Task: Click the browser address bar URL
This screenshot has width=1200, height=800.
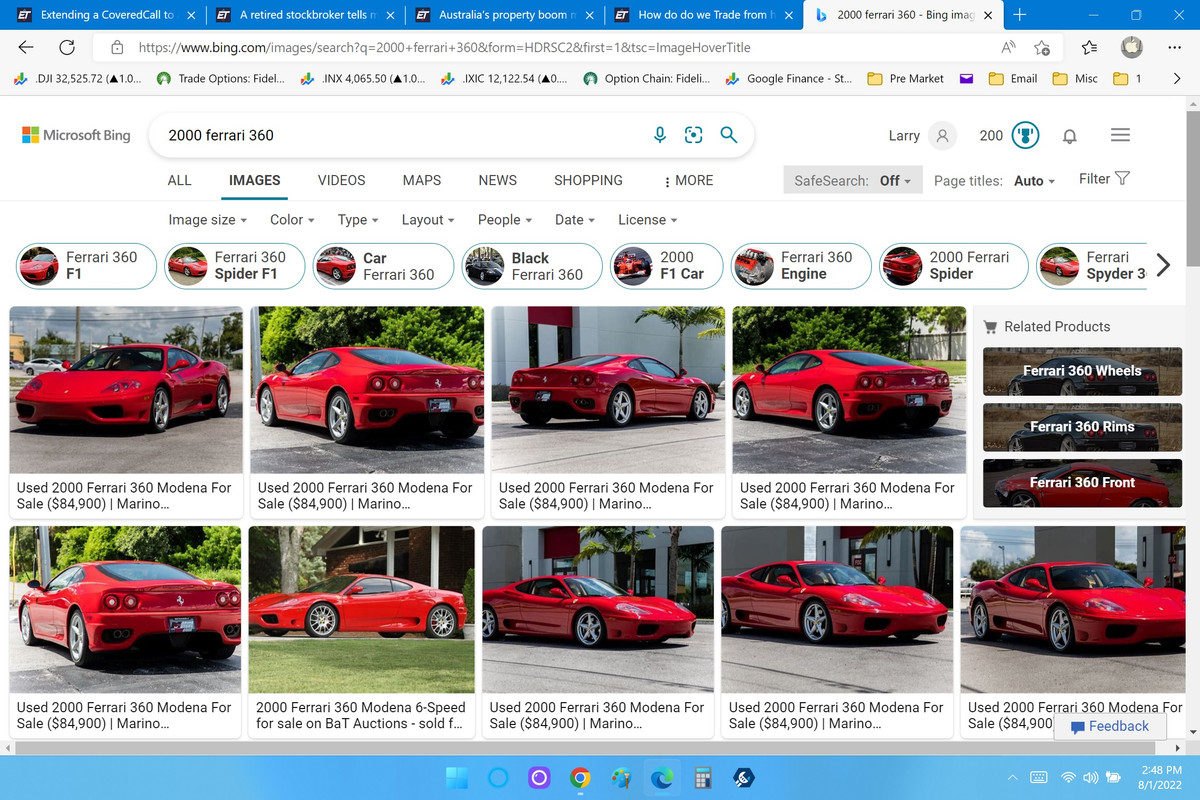Action: click(x=444, y=47)
